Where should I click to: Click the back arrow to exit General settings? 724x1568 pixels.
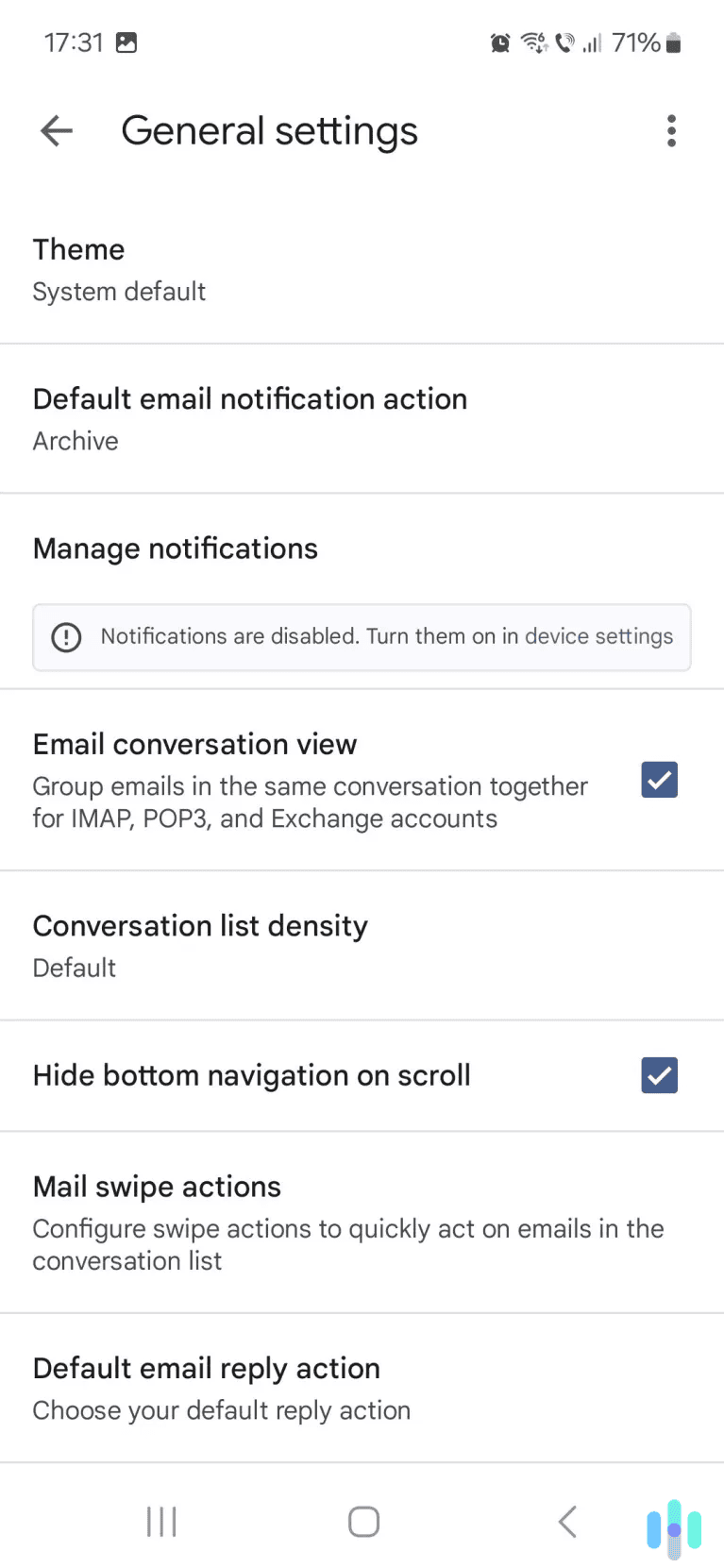click(x=55, y=130)
